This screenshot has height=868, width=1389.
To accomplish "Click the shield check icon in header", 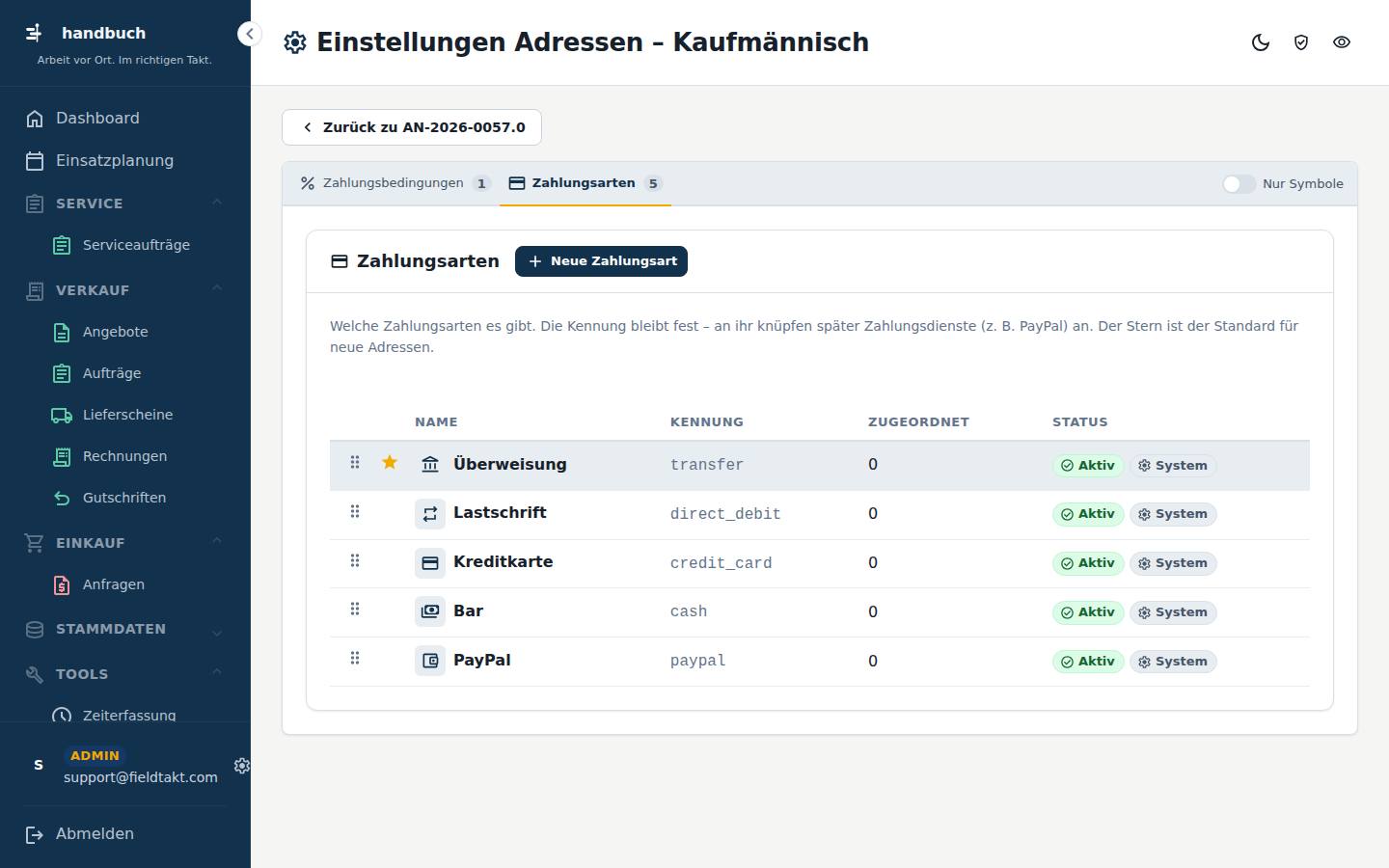I will click(1301, 42).
